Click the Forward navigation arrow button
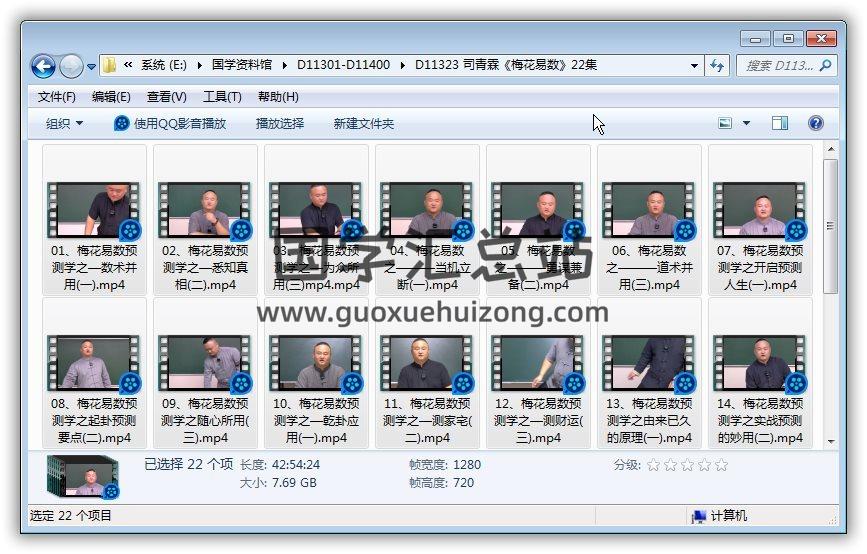This screenshot has width=867, height=554. (71, 66)
